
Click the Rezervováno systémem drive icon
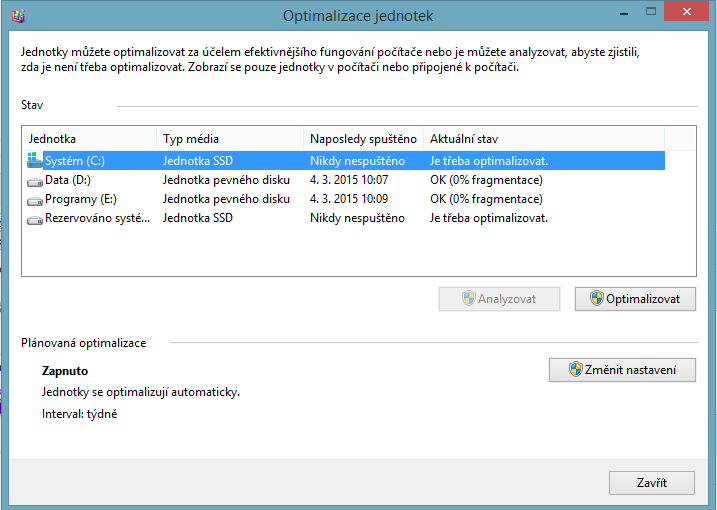35,220
